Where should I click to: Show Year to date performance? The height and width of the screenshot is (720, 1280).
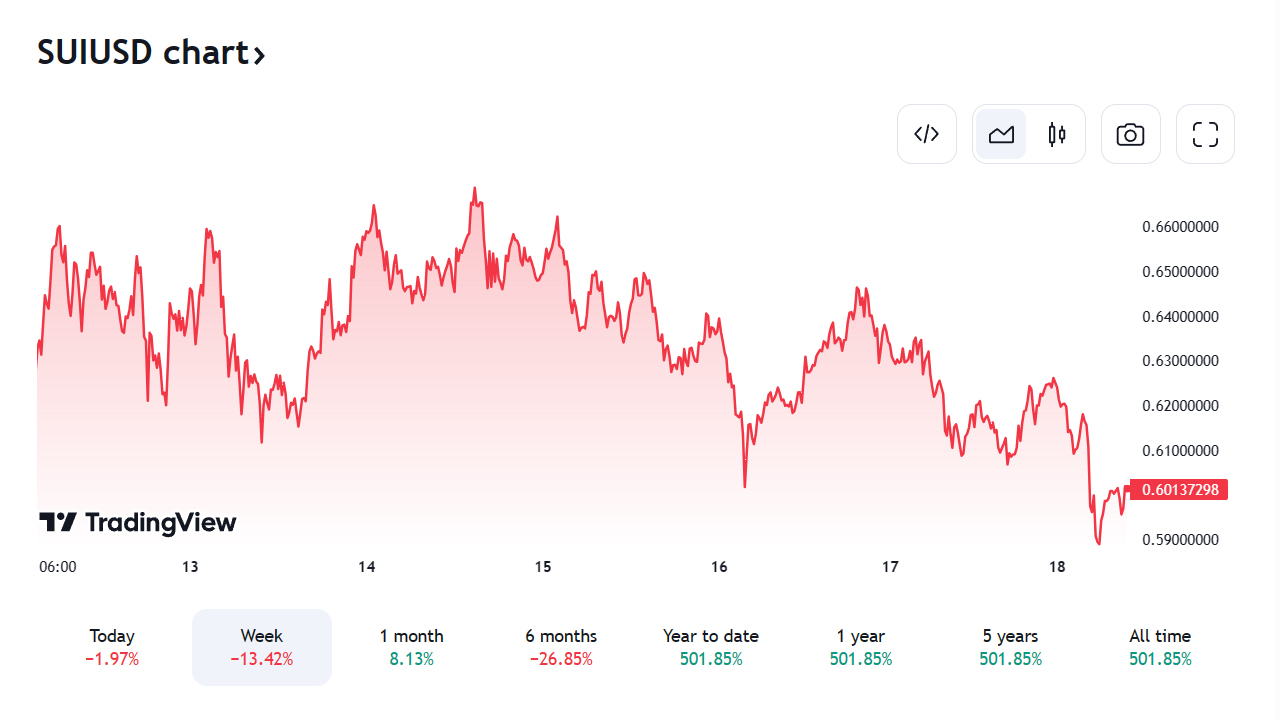(711, 647)
